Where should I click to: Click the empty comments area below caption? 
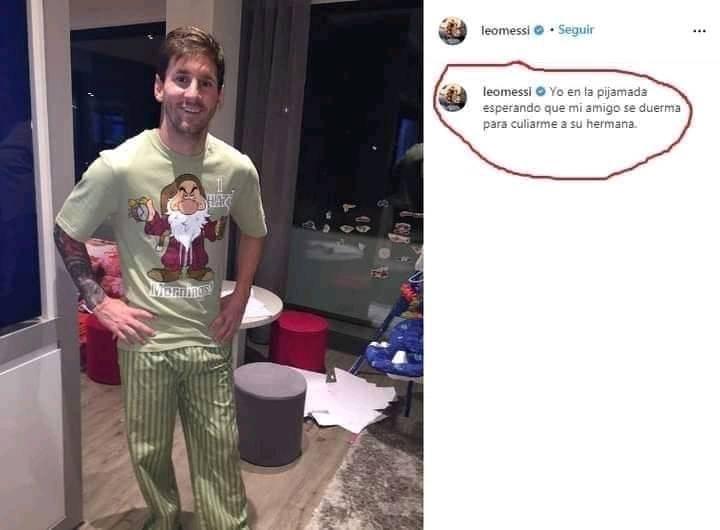pos(571,349)
